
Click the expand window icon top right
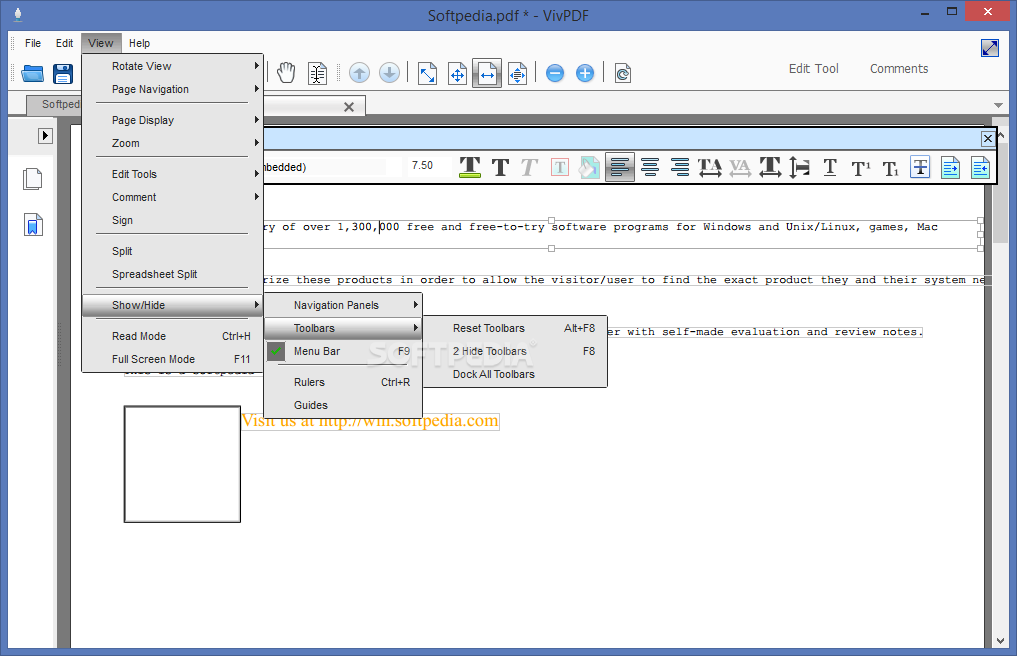pos(990,48)
